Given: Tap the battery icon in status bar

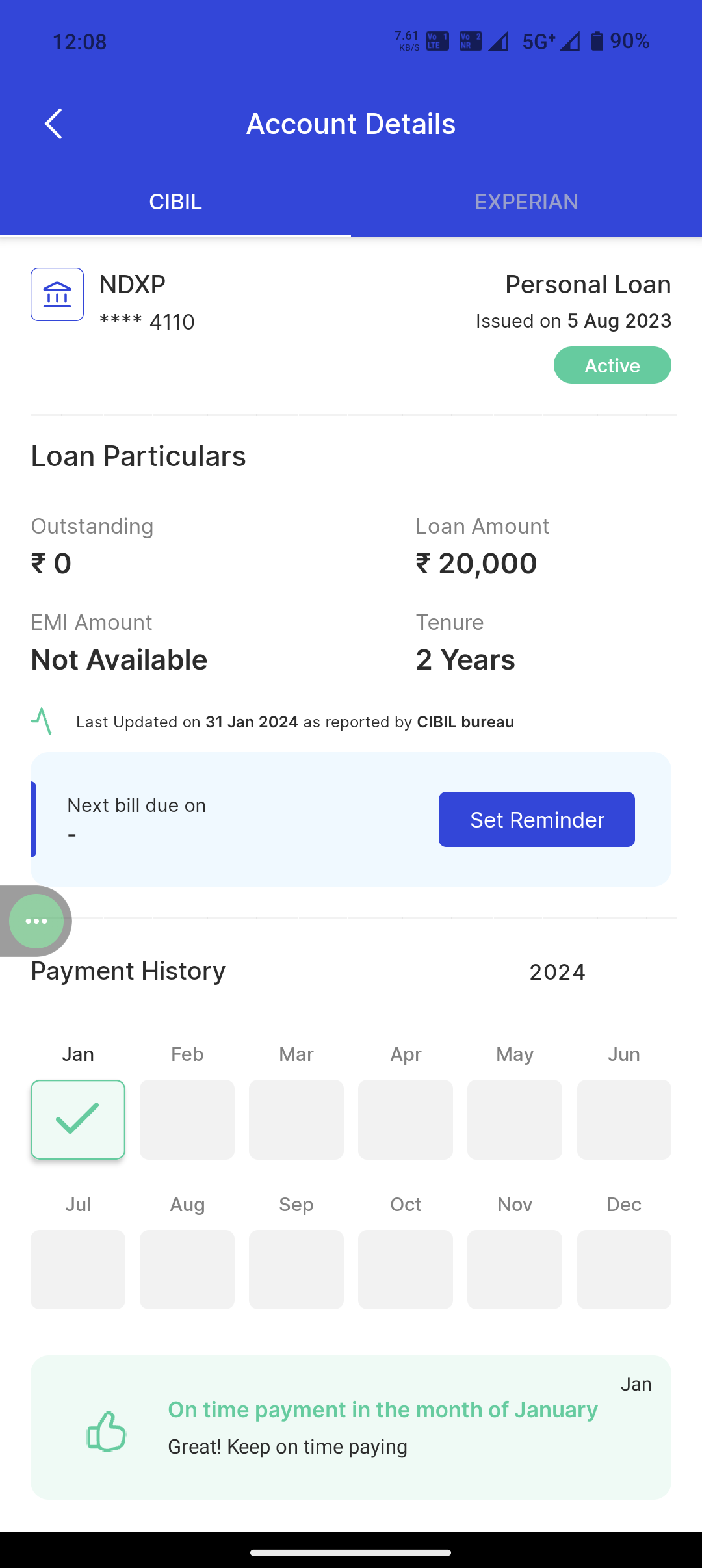Looking at the screenshot, I should (597, 42).
